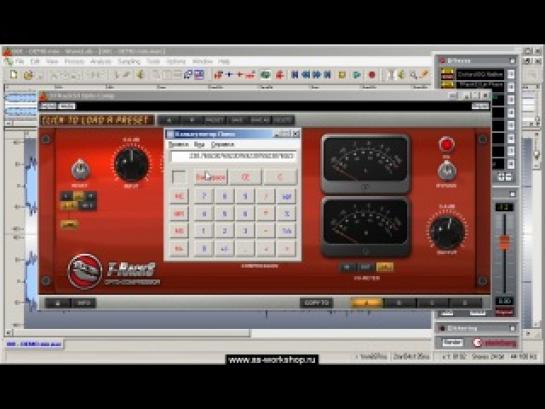Open the Process menu
Viewport: 545px width, 409px height.
coord(74,61)
